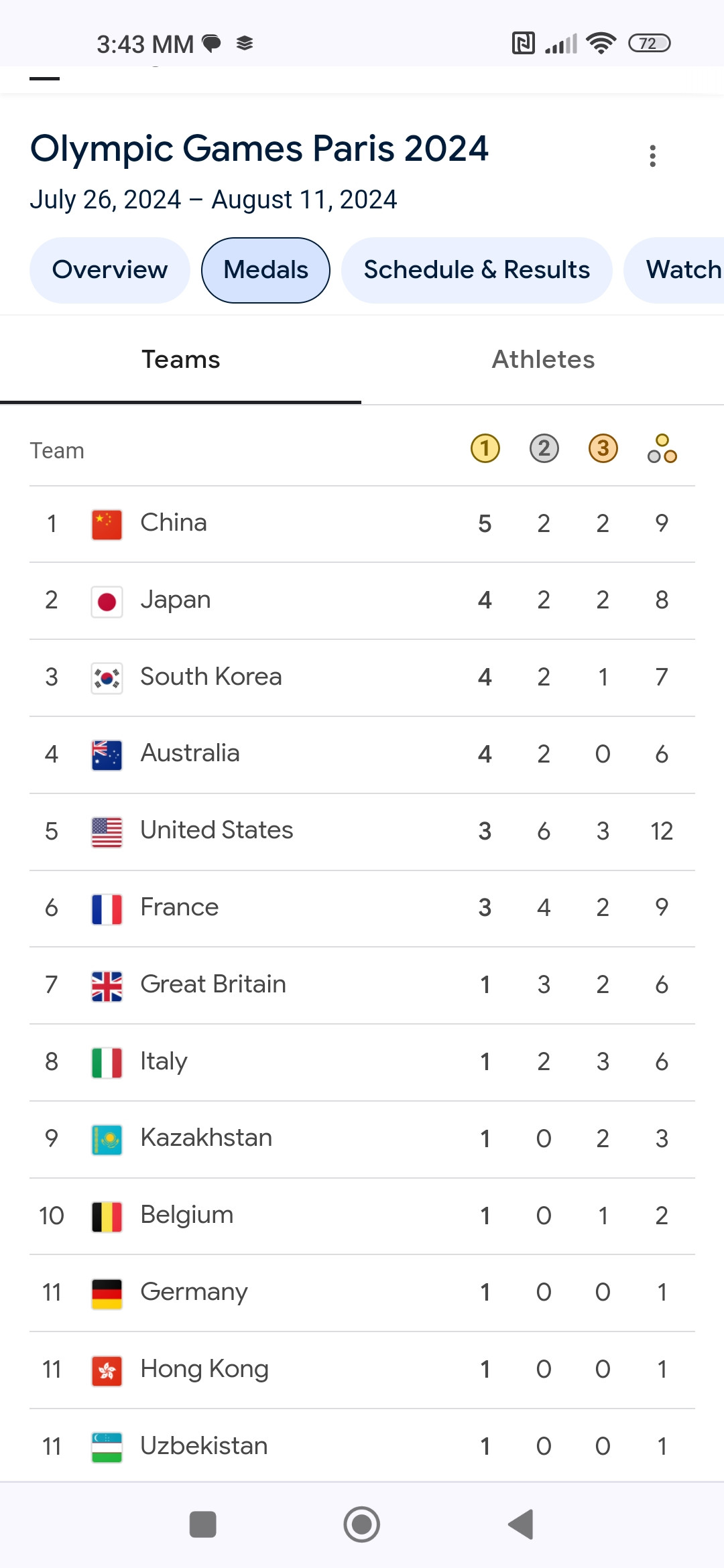724x1568 pixels.
Task: Tap the silver medal column icon
Action: (x=544, y=448)
